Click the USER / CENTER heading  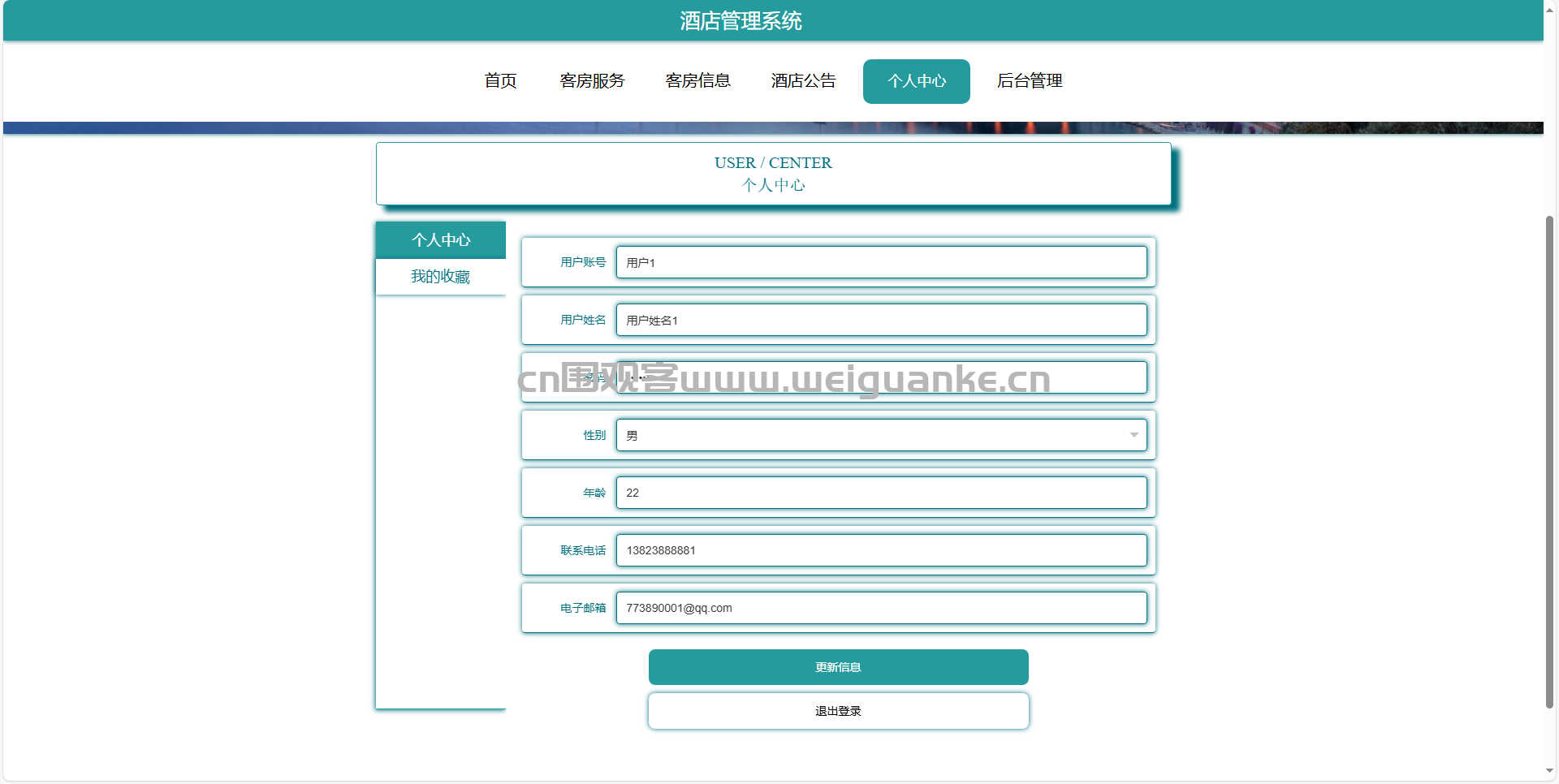tap(773, 163)
